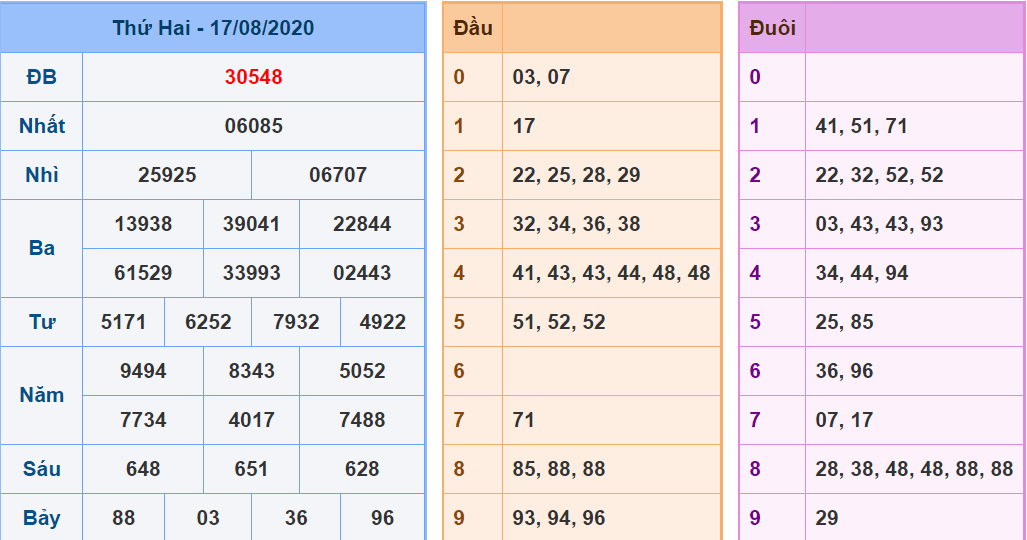Select Đuôi row with 28, 38, 48, 48, 88, 88
The height and width of the screenshot is (540, 1027).
[x=914, y=469]
